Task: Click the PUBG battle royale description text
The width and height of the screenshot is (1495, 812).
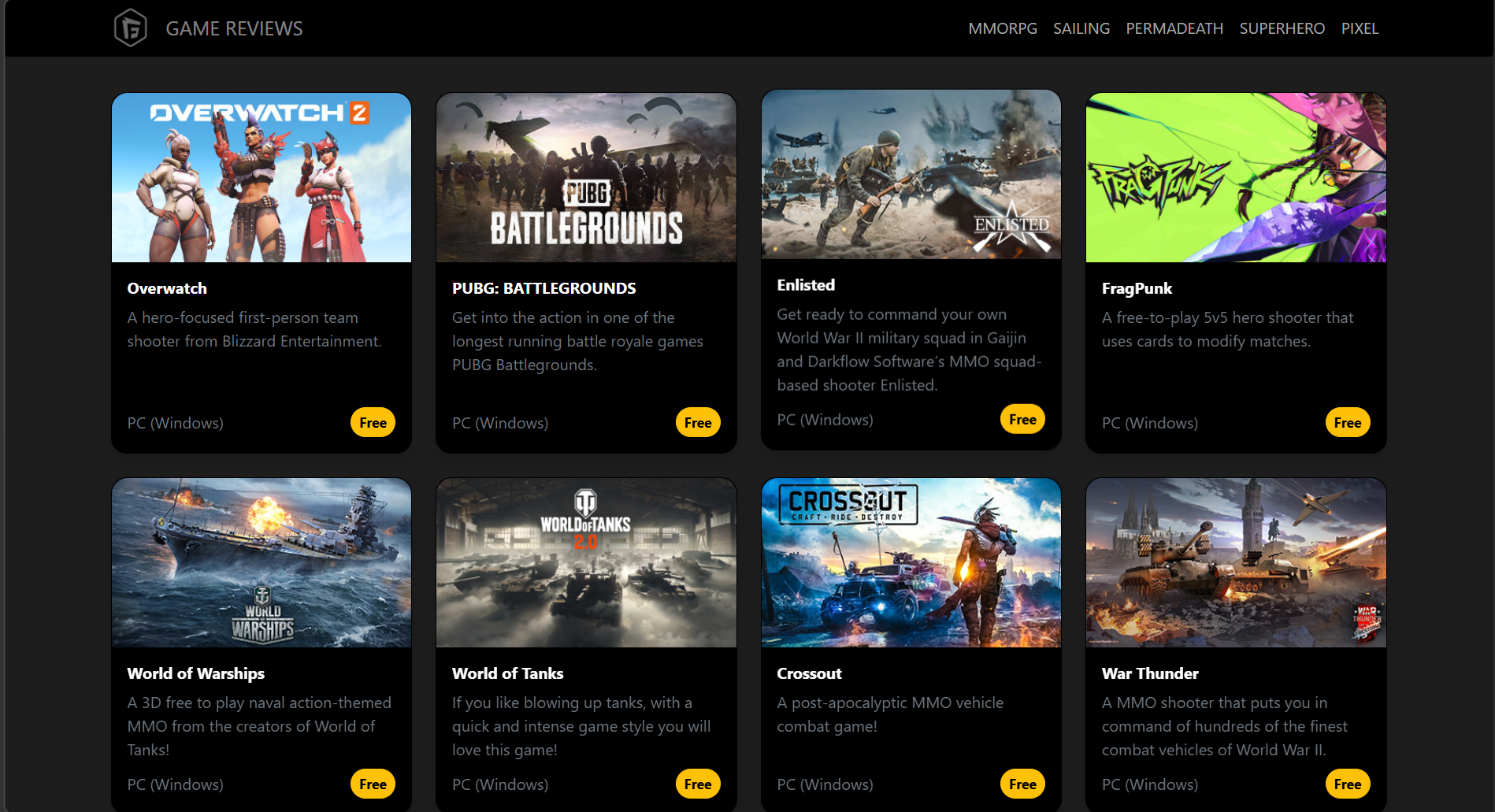Action: click(x=577, y=341)
